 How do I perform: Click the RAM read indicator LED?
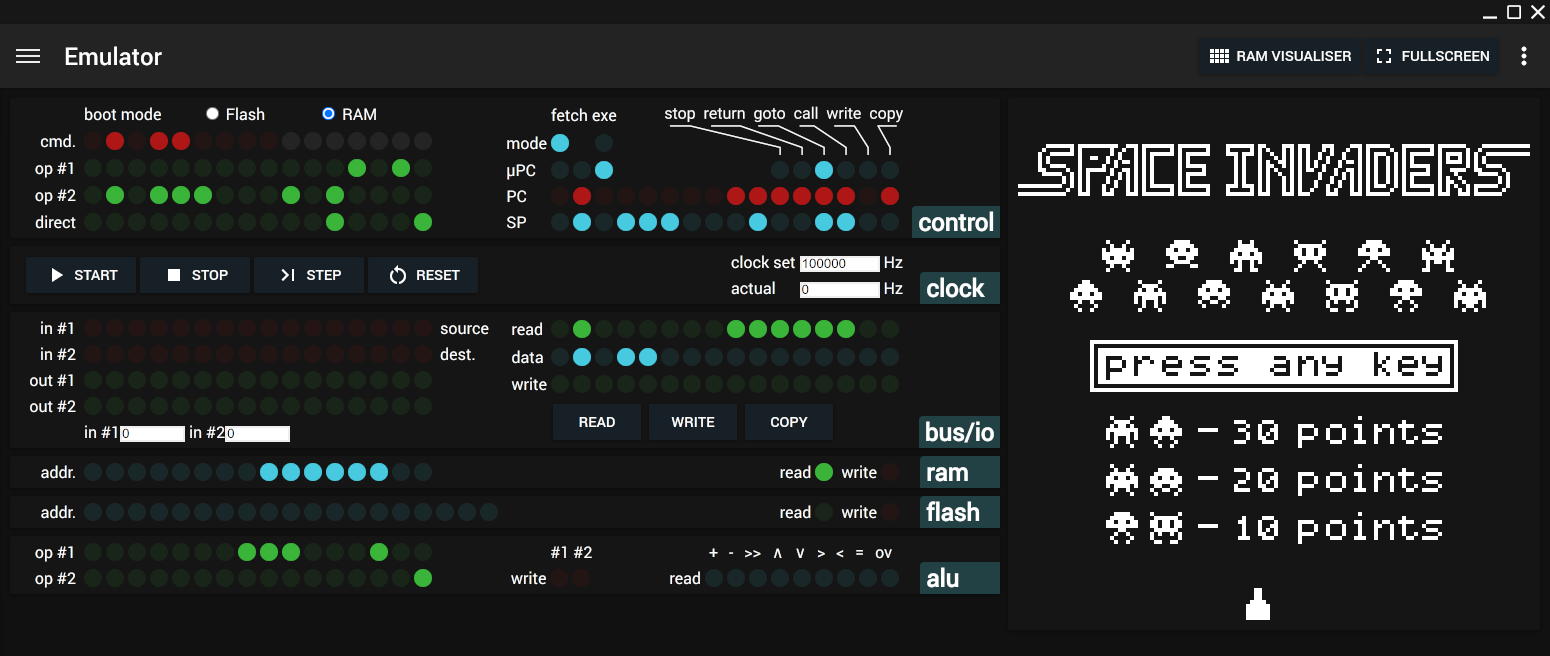click(x=824, y=472)
